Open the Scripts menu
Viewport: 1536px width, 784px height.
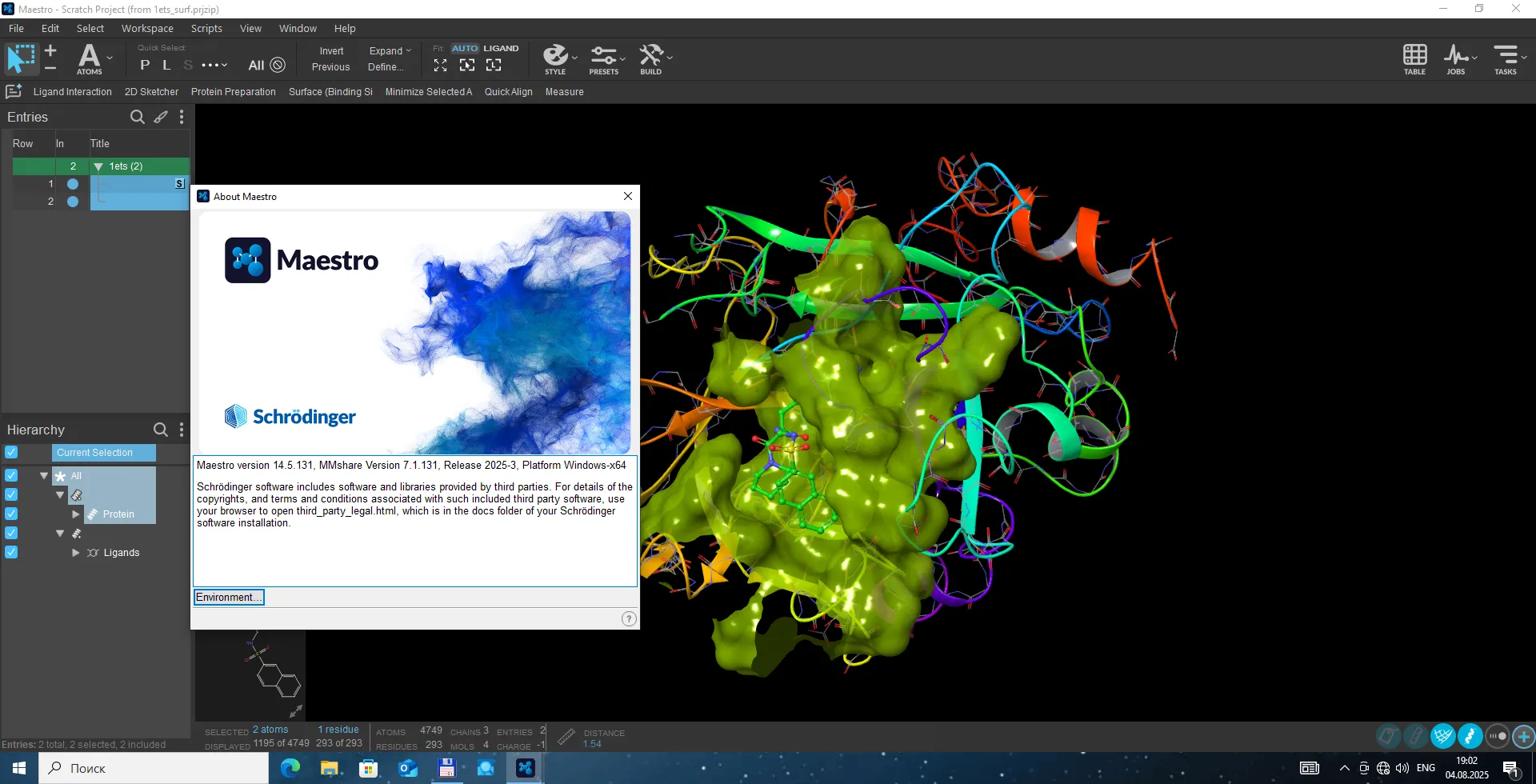[206, 28]
